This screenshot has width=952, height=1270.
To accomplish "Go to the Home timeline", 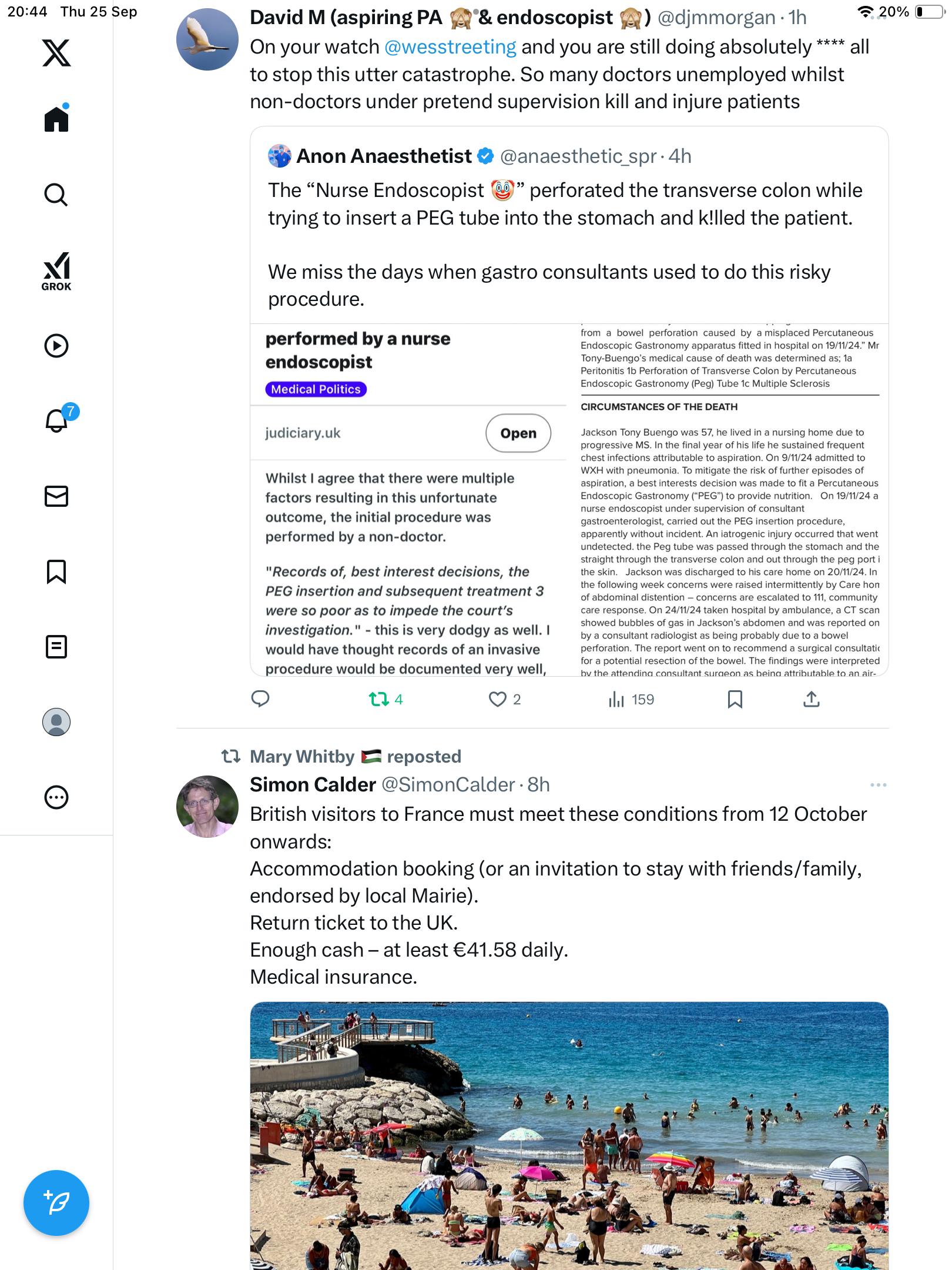I will (x=56, y=119).
